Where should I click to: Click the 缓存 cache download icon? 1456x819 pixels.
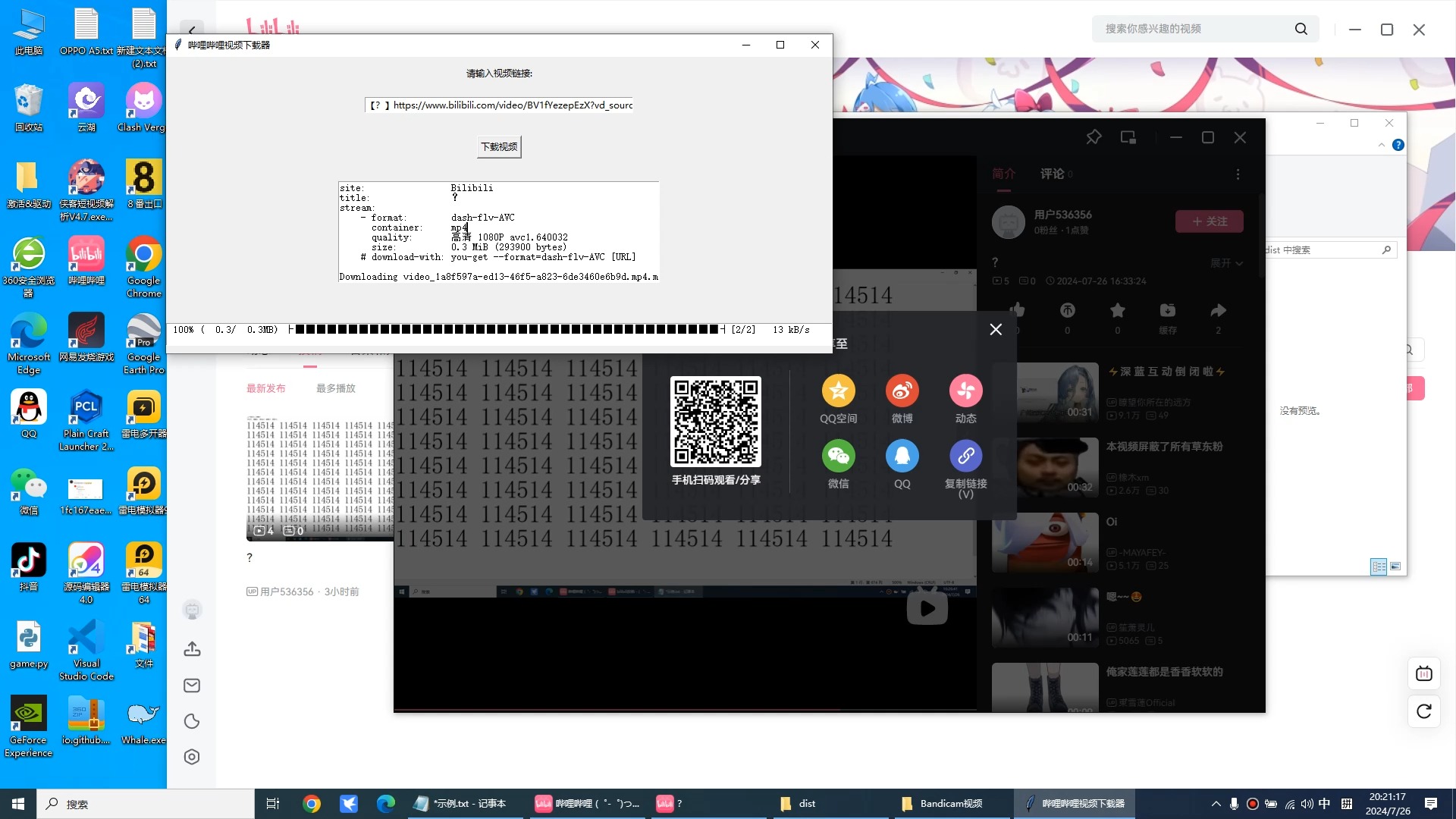[1167, 310]
